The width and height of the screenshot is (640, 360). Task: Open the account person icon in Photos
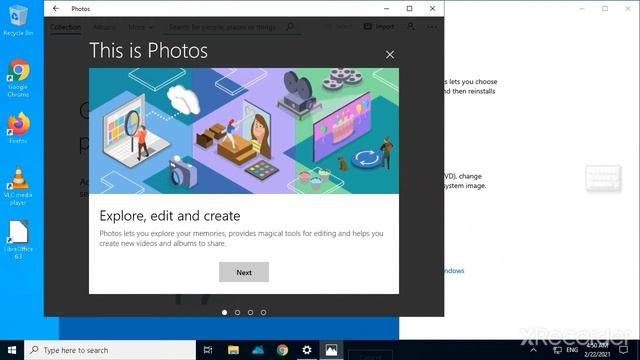(x=411, y=27)
